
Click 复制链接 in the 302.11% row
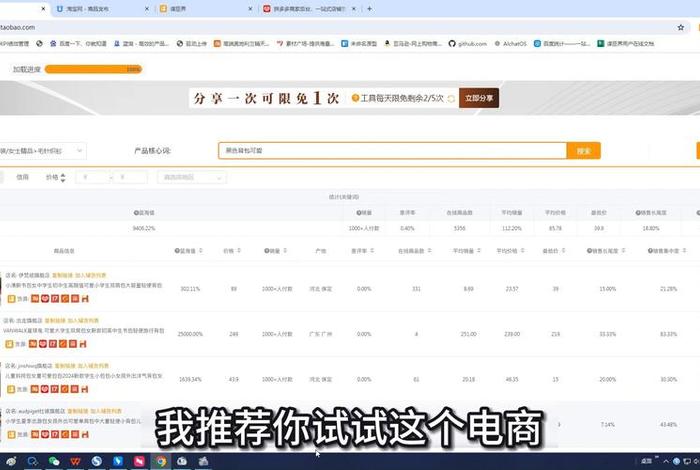tap(62, 275)
